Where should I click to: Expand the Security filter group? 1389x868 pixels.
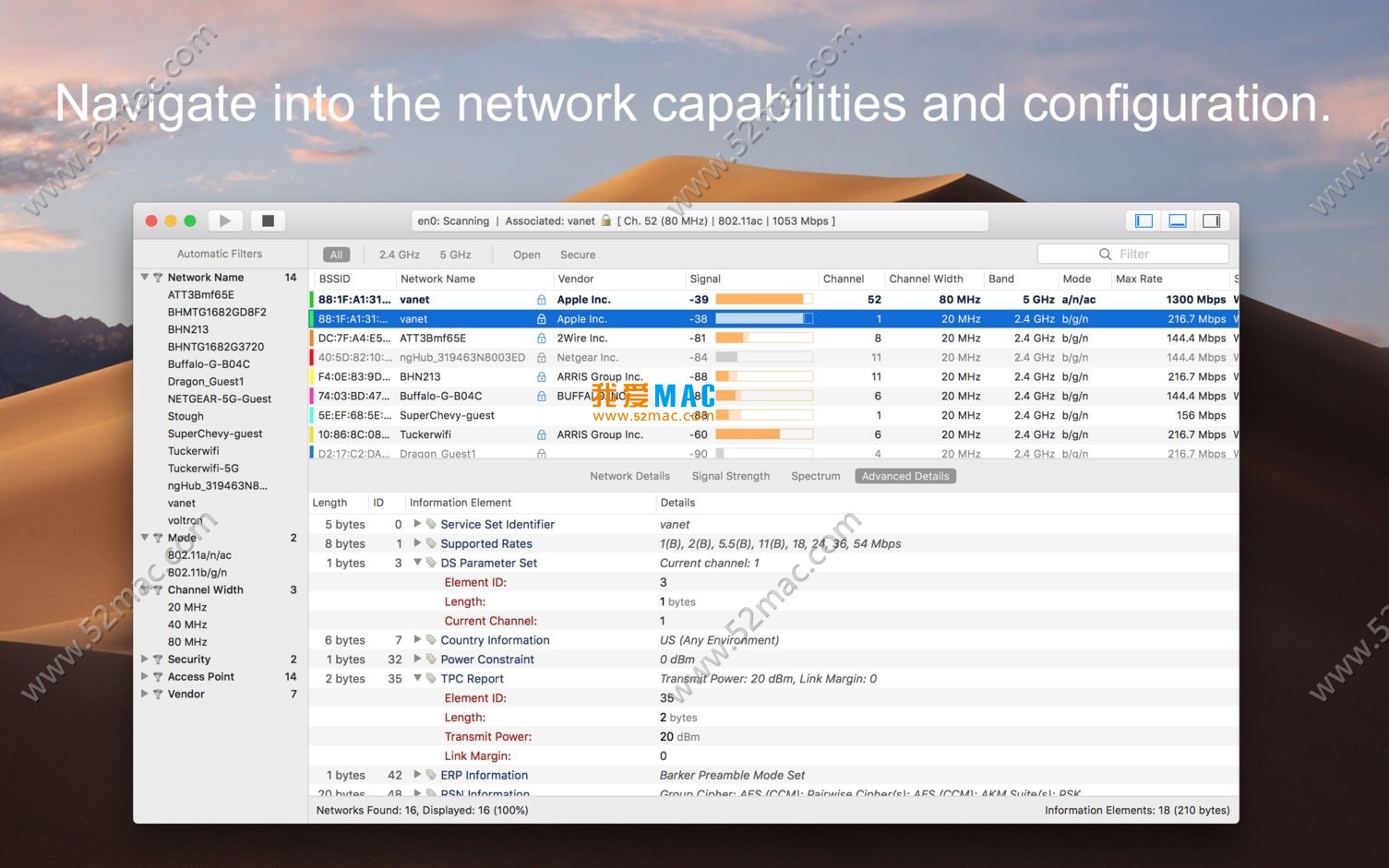tap(145, 660)
